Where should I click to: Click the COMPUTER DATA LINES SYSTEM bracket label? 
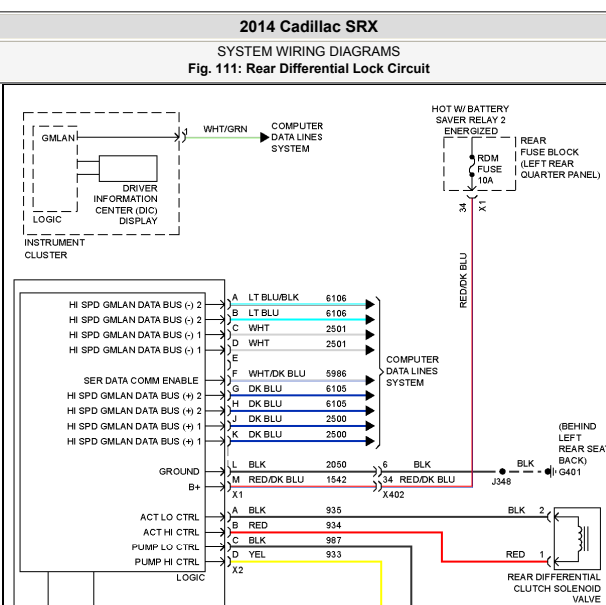[412, 371]
